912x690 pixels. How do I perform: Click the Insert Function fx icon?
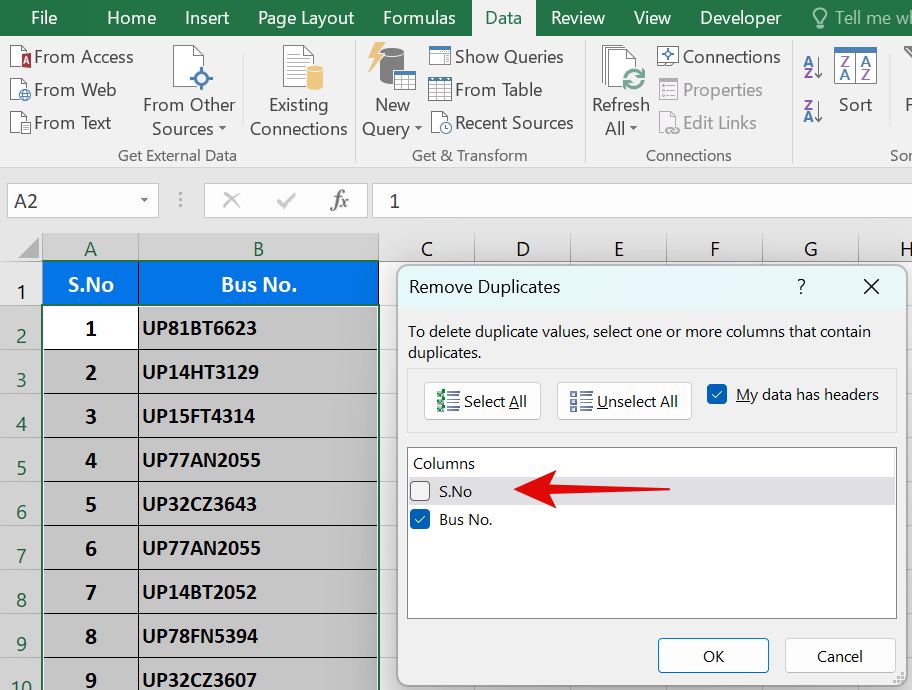tap(339, 201)
